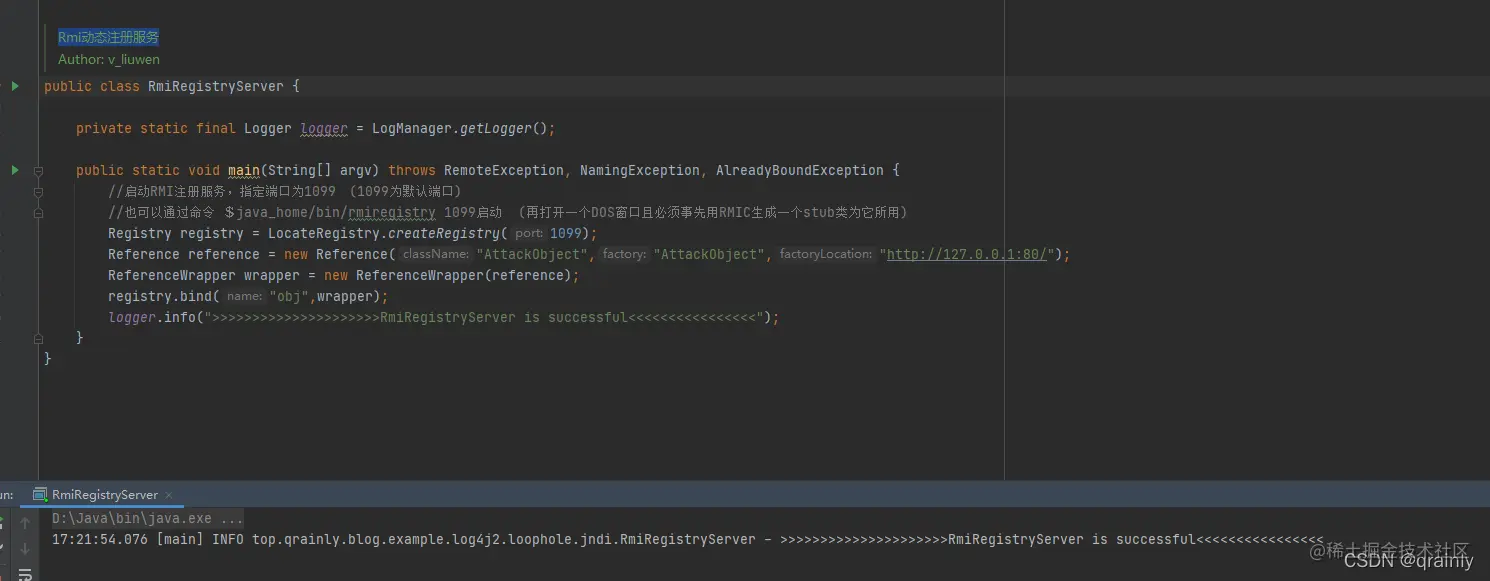Collapse the fold marker at main's closing brace
Viewport: 1490px width, 581px height.
[x=38, y=338]
